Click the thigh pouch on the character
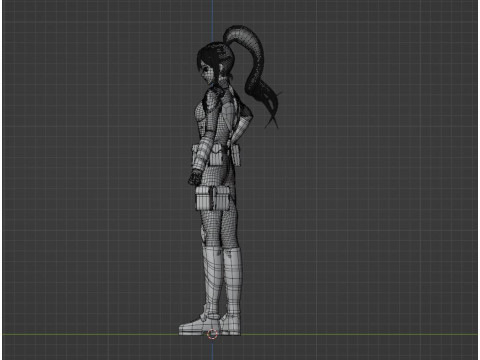This screenshot has height=360, width=480. click(x=213, y=198)
